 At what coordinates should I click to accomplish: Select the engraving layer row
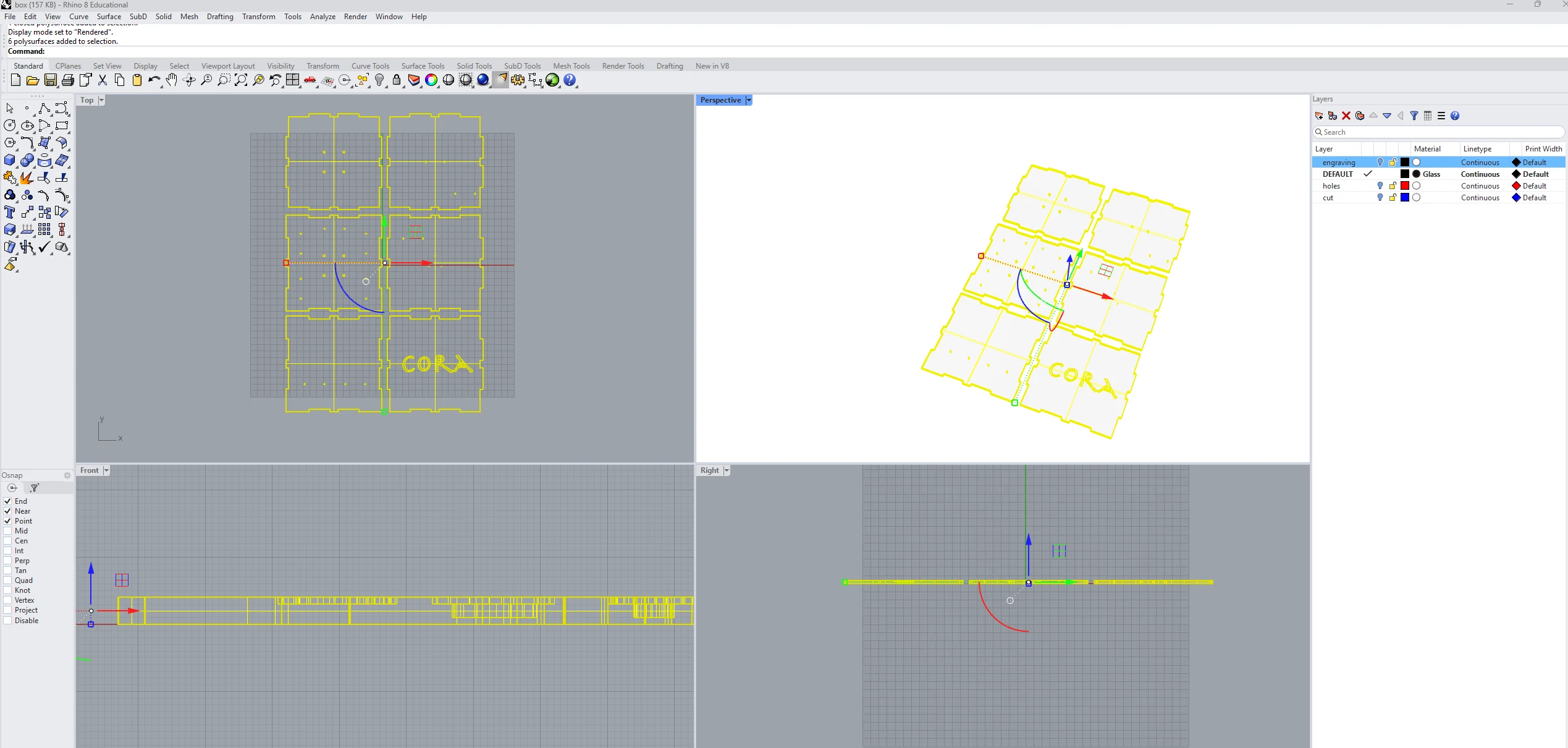coord(1438,163)
